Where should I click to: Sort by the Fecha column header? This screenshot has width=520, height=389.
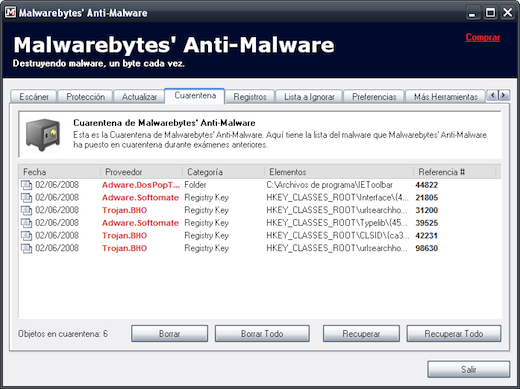click(59, 172)
